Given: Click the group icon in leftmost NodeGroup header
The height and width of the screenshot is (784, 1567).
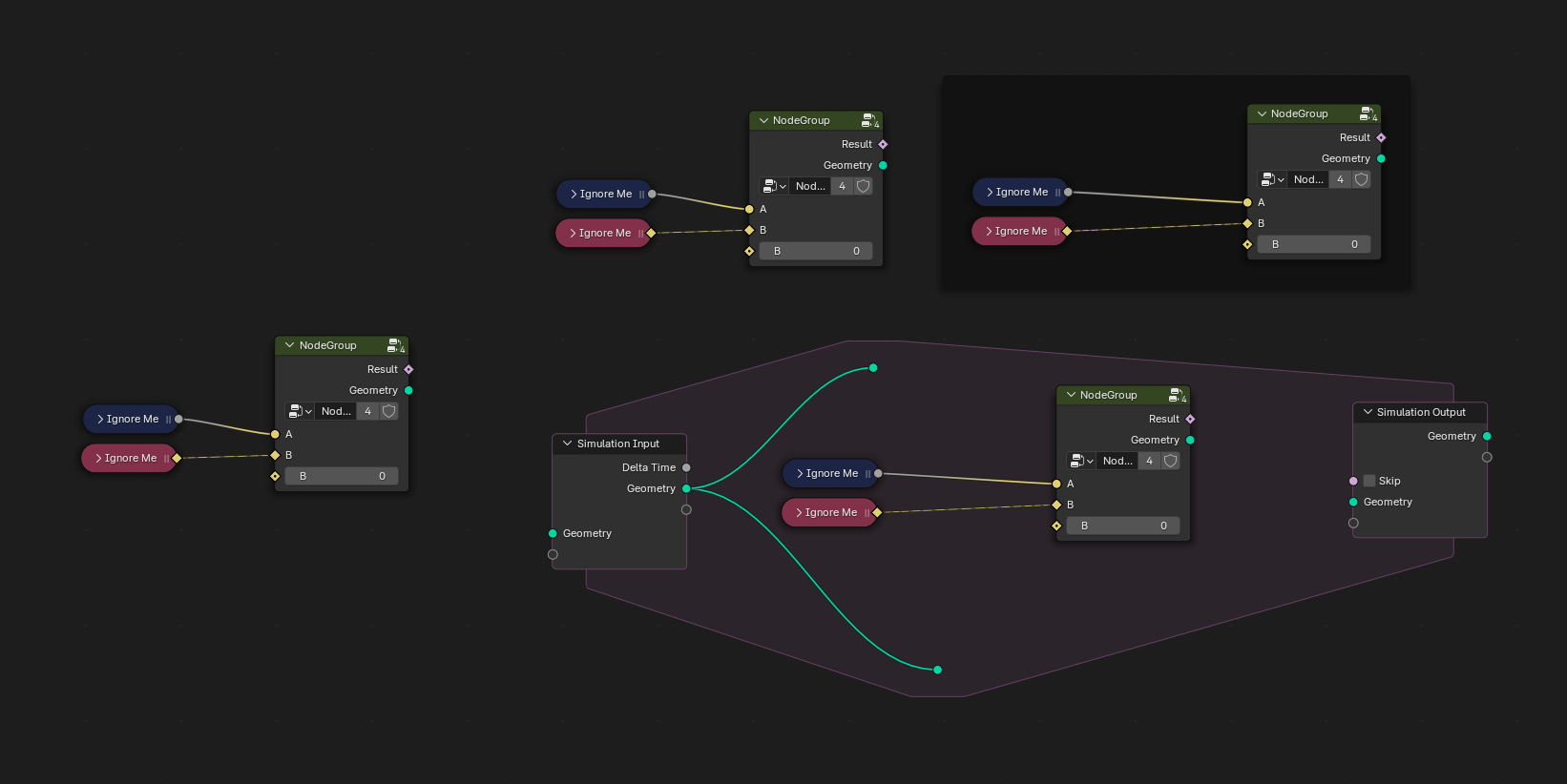Looking at the screenshot, I should point(394,345).
